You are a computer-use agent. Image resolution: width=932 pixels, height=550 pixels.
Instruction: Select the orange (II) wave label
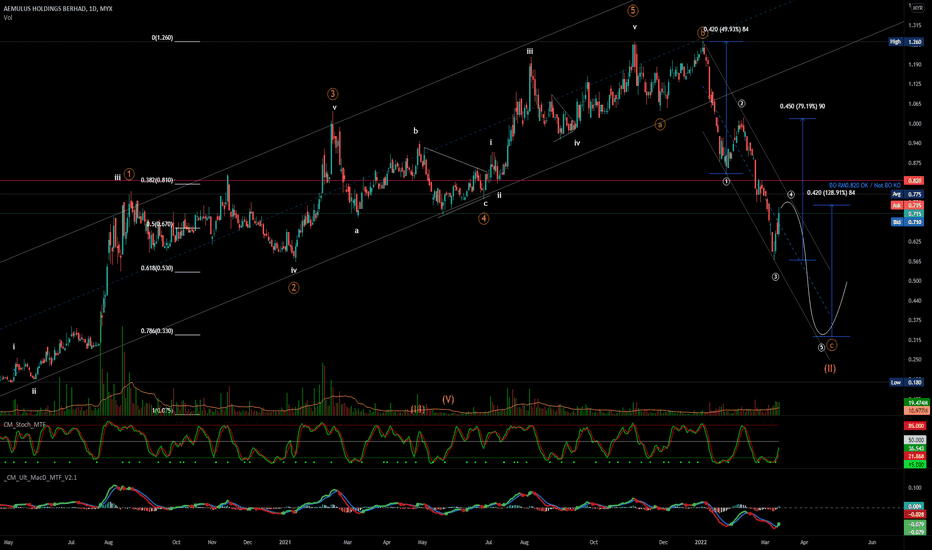830,368
